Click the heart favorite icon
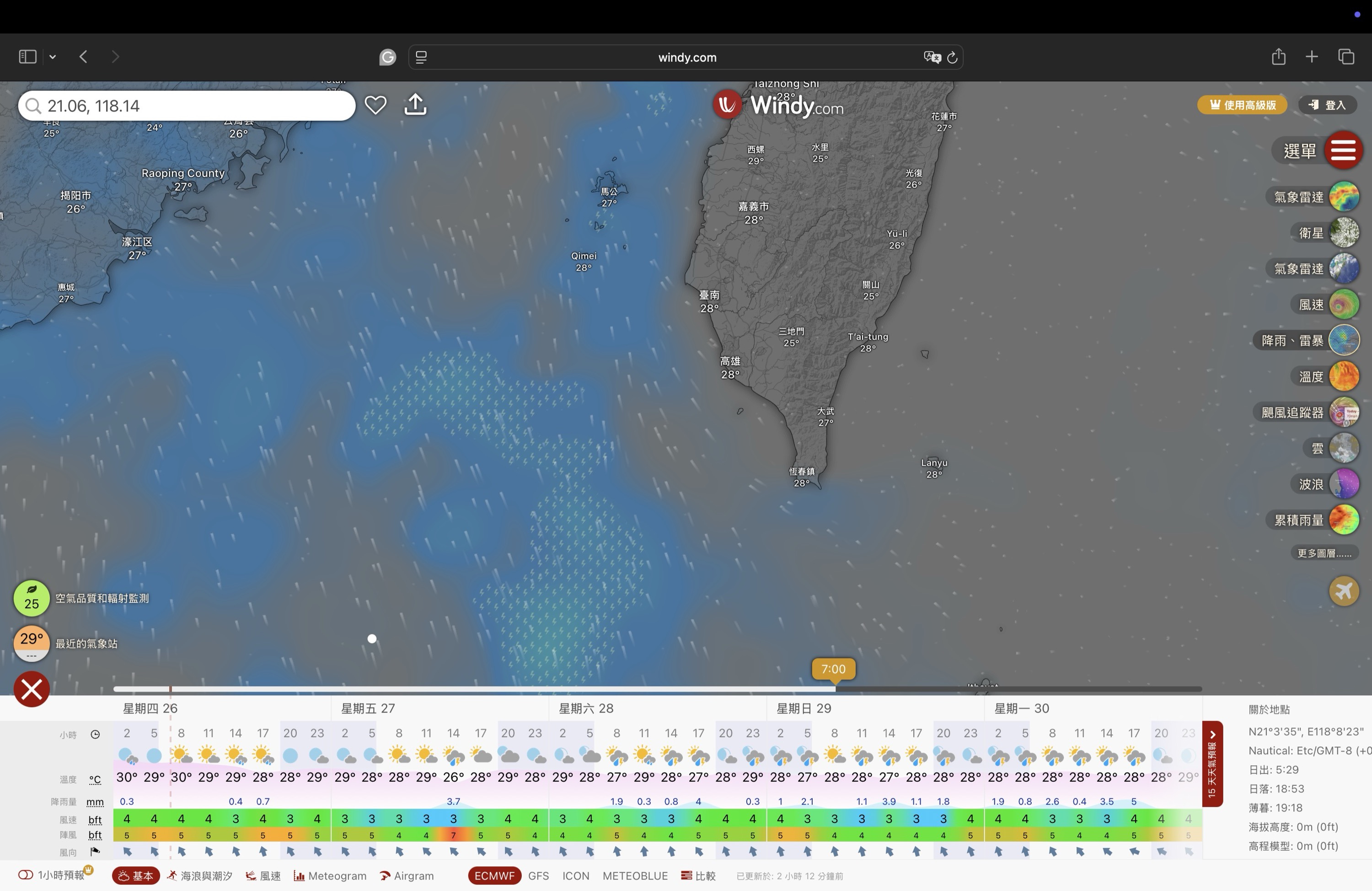Viewport: 1372px width, 891px height. click(375, 105)
